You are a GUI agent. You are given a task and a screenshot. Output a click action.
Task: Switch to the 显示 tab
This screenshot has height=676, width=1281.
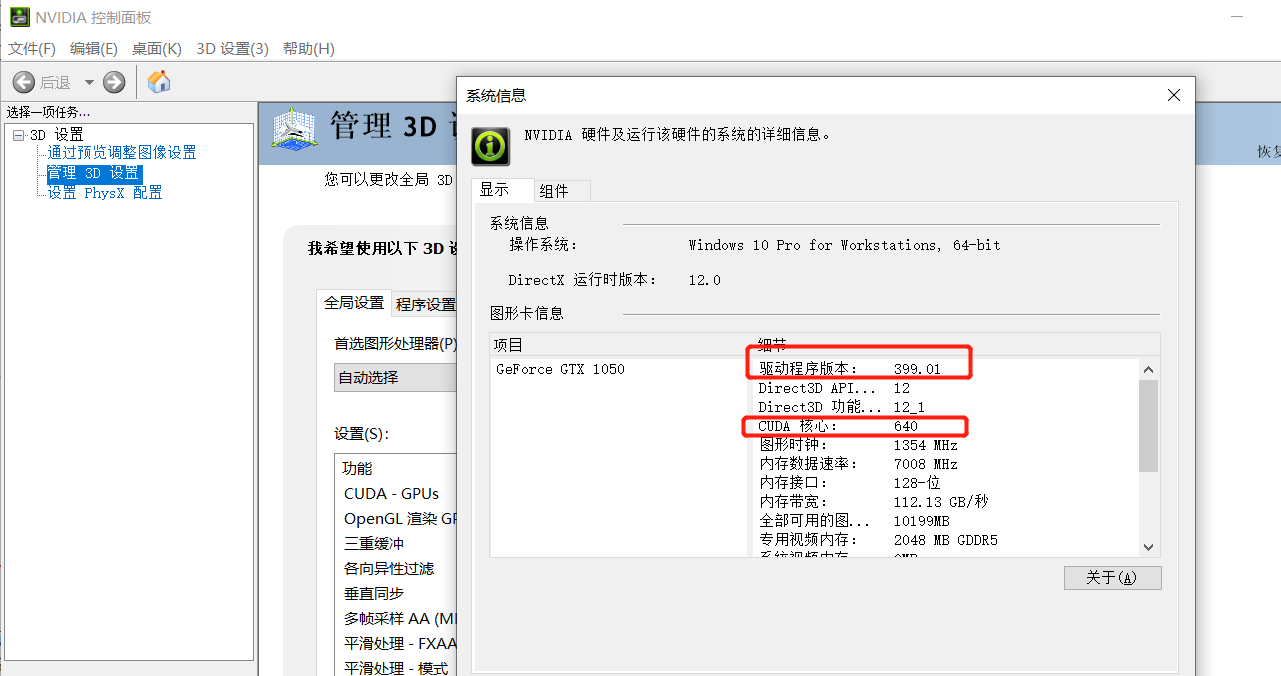(502, 189)
